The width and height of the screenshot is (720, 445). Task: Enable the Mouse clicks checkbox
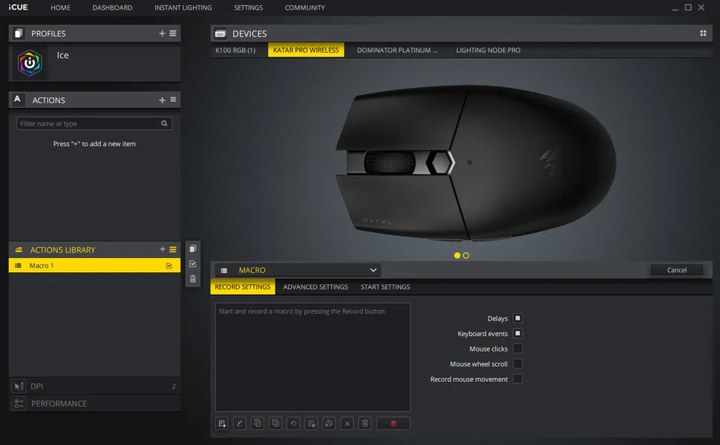point(518,349)
